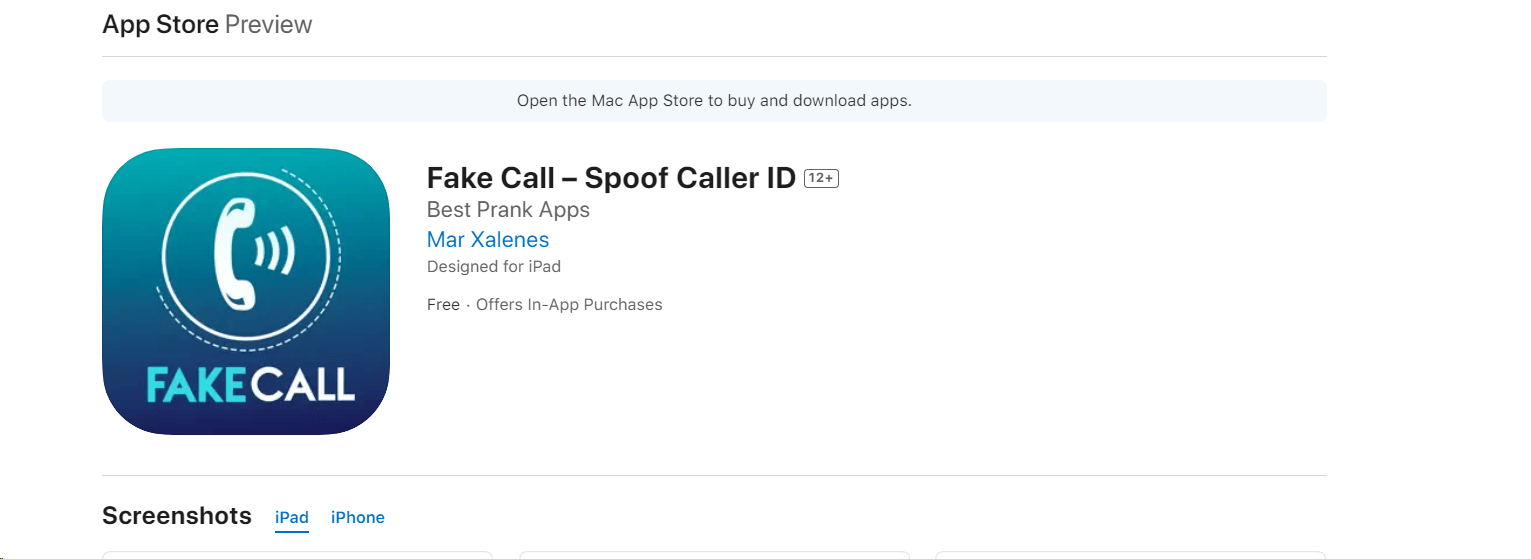Screen dimensions: 1531x559
Task: Click the Offers In-App Purchases text
Action: [569, 305]
